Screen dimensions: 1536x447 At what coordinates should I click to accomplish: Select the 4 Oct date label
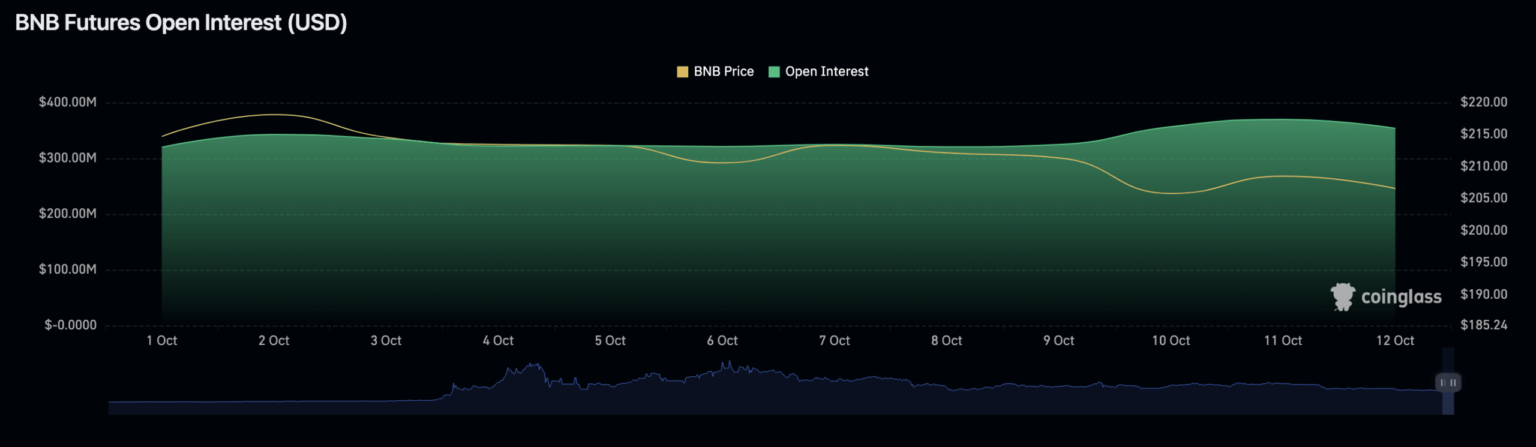point(497,341)
